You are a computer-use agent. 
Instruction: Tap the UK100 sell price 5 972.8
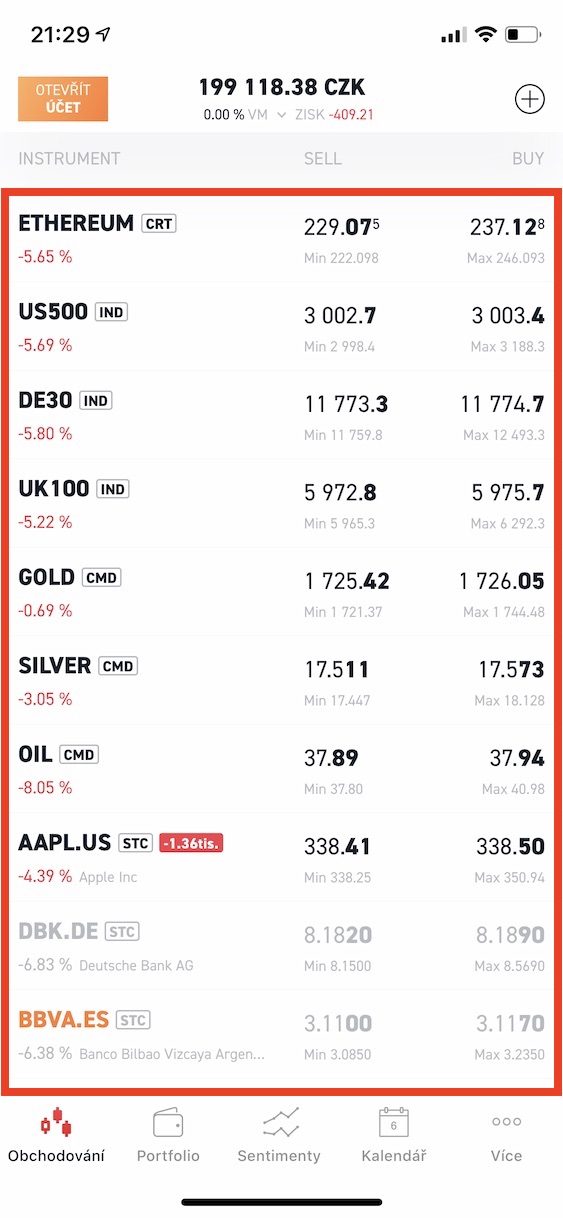click(340, 493)
